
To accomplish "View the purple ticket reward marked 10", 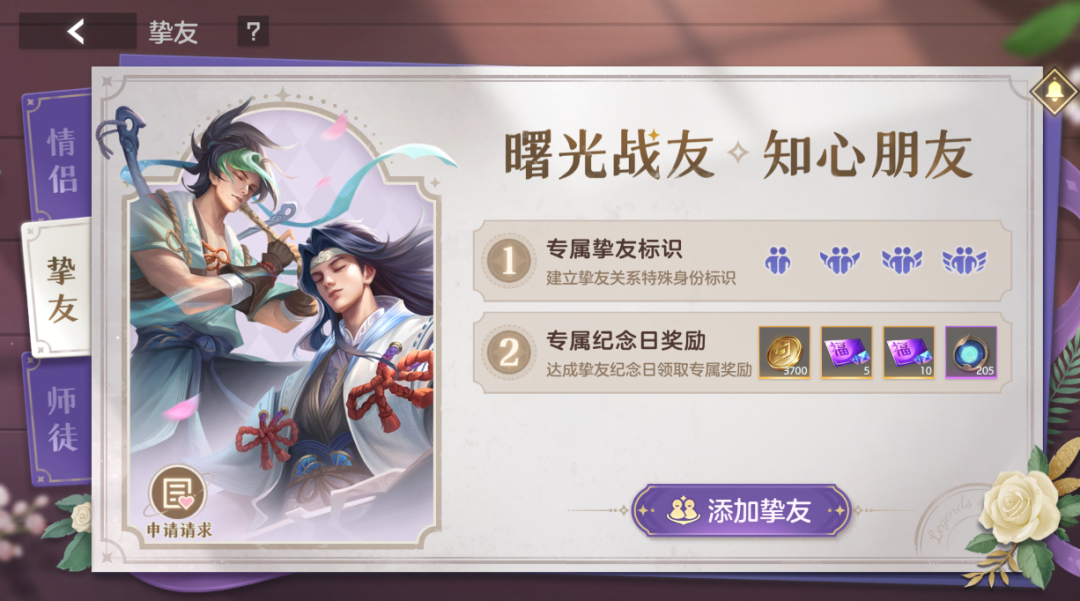I will [908, 352].
